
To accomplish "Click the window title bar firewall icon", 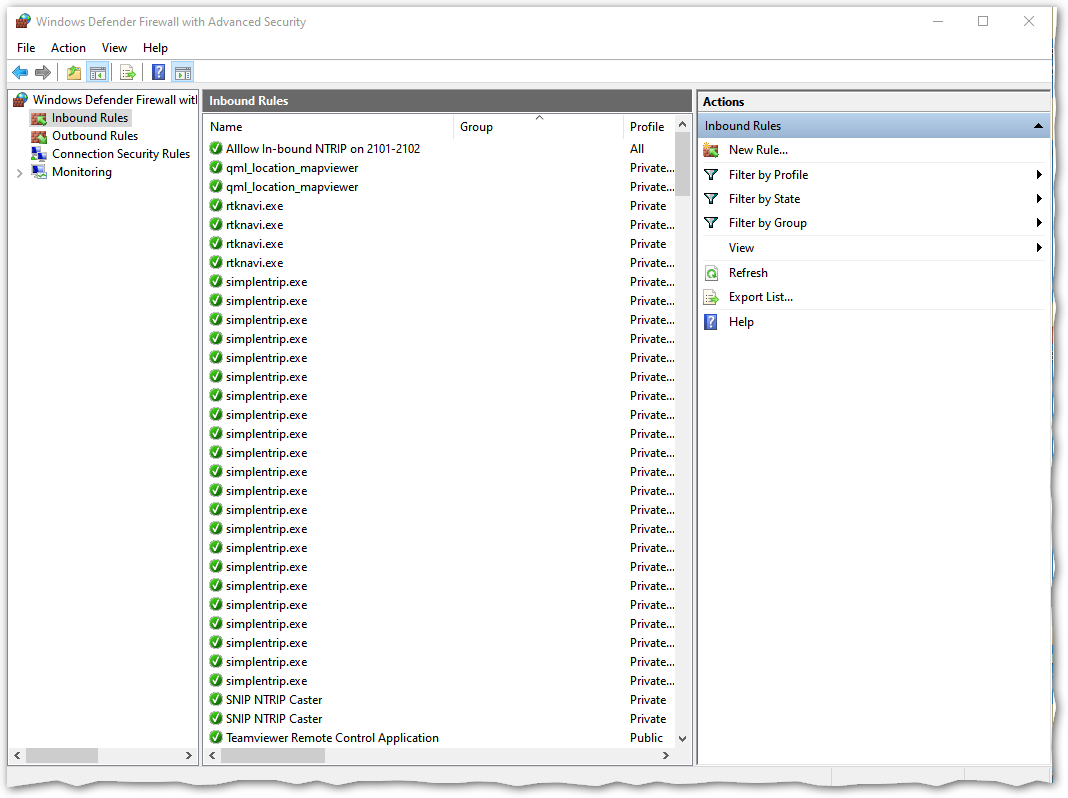I will (x=23, y=21).
